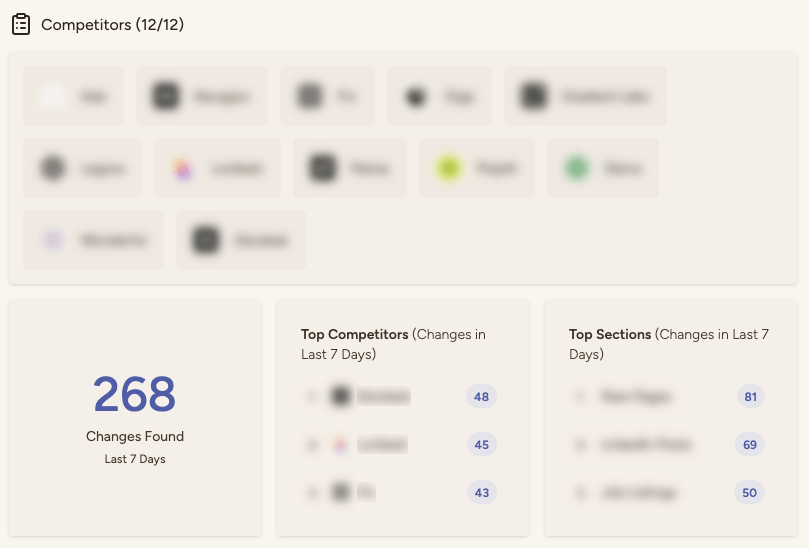Open the dark-icon chip in the third row
The width and height of the screenshot is (809, 548).
click(x=240, y=240)
